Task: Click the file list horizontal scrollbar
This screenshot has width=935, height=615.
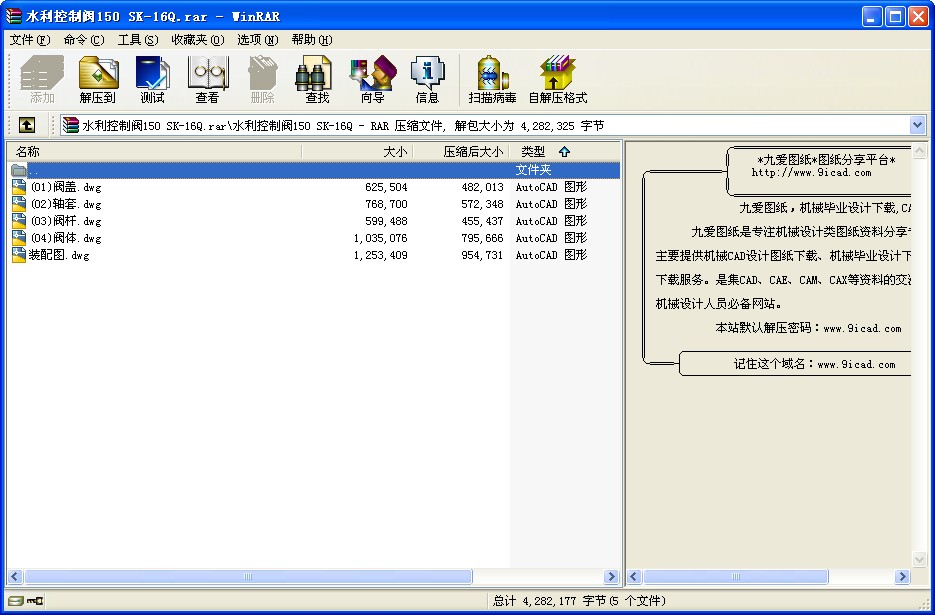Action: (248, 577)
